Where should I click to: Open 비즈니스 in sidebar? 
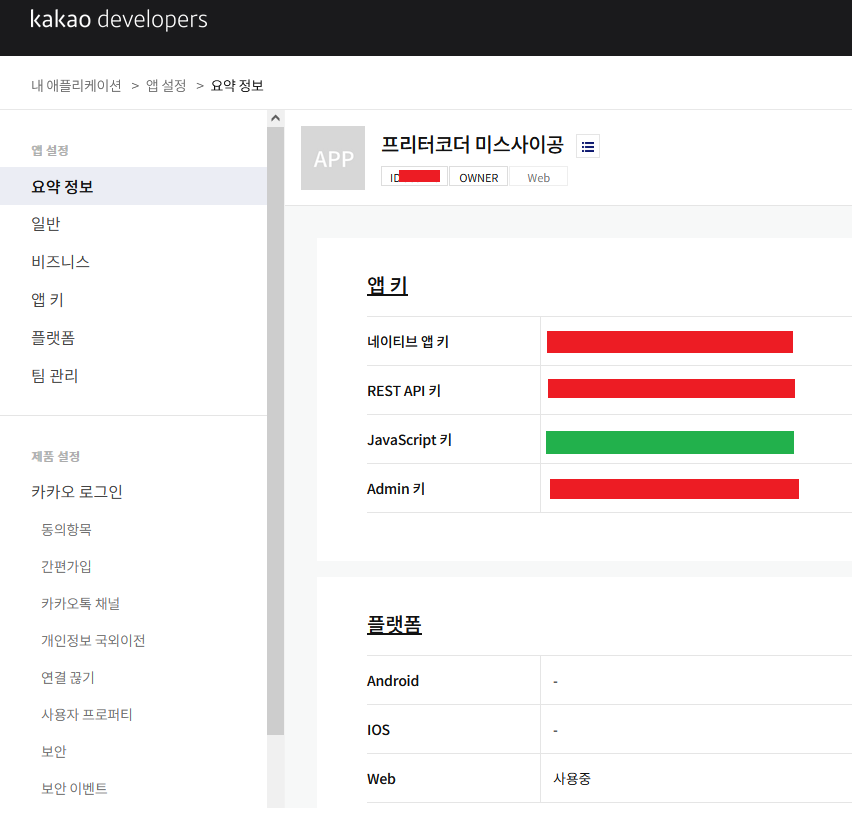(60, 262)
